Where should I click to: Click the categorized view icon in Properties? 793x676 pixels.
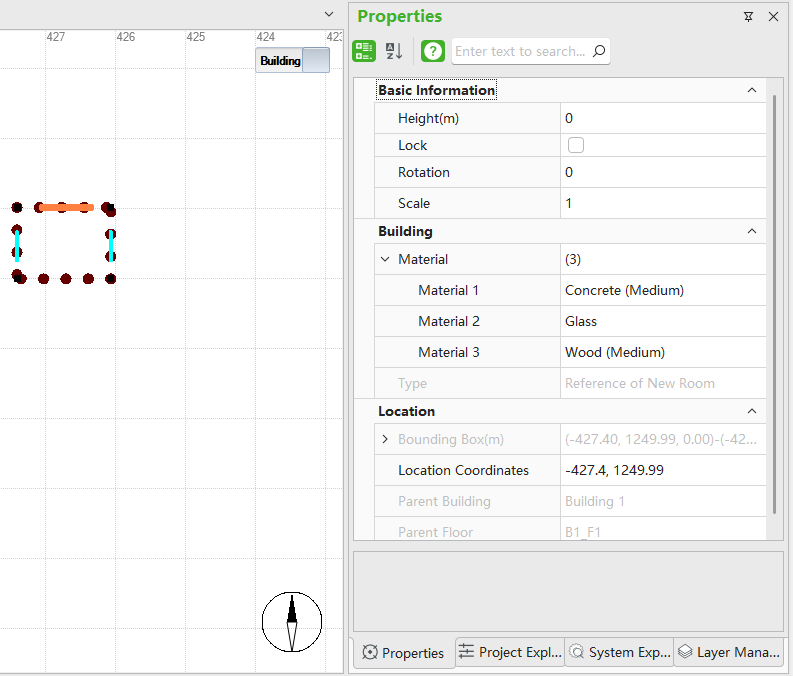coord(364,51)
